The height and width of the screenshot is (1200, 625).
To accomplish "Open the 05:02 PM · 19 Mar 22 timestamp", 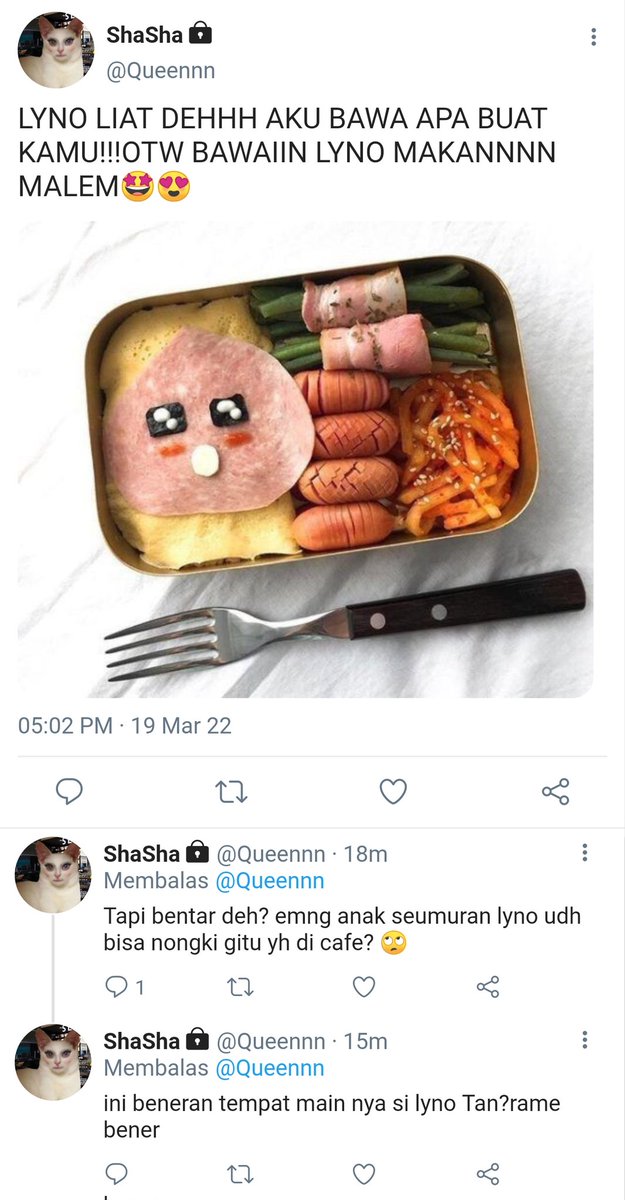I will click(x=125, y=726).
